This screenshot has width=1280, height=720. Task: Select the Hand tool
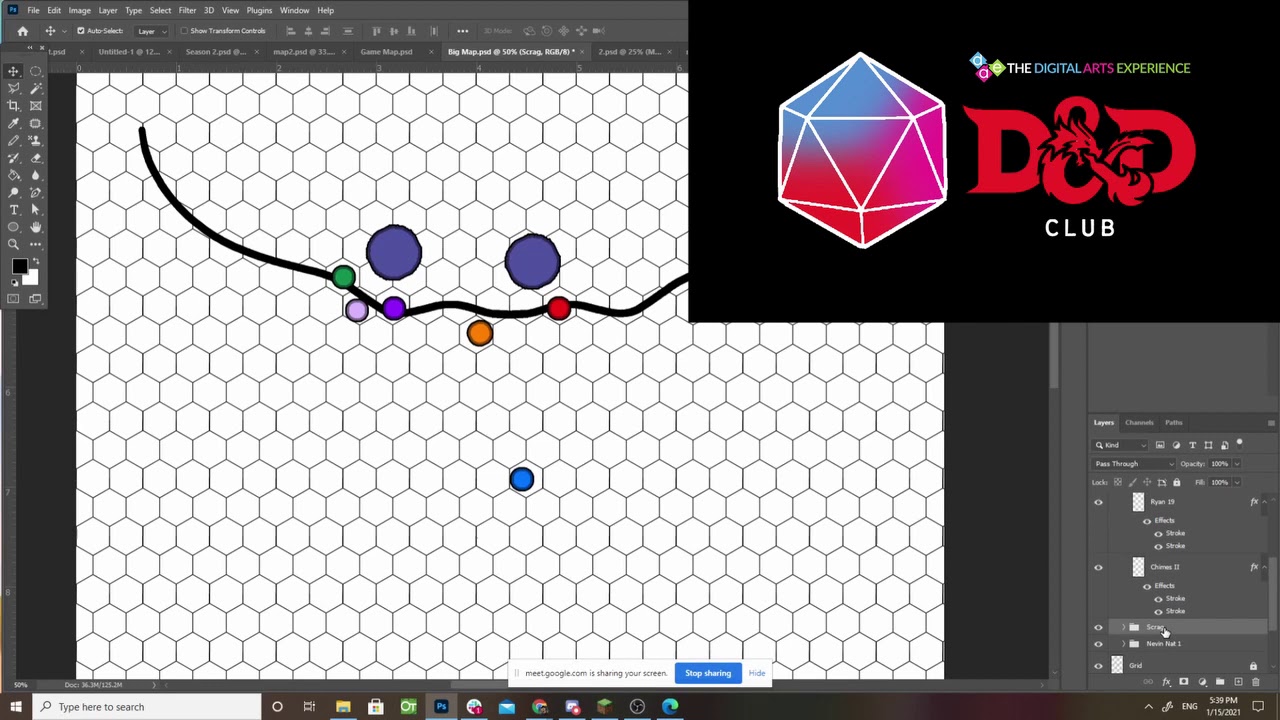pyautogui.click(x=36, y=227)
